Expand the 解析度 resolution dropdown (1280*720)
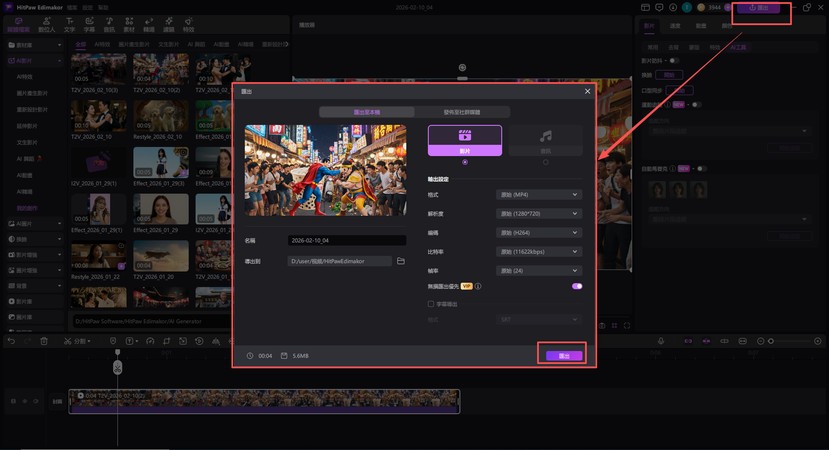Image resolution: width=829 pixels, height=450 pixels. tap(538, 213)
